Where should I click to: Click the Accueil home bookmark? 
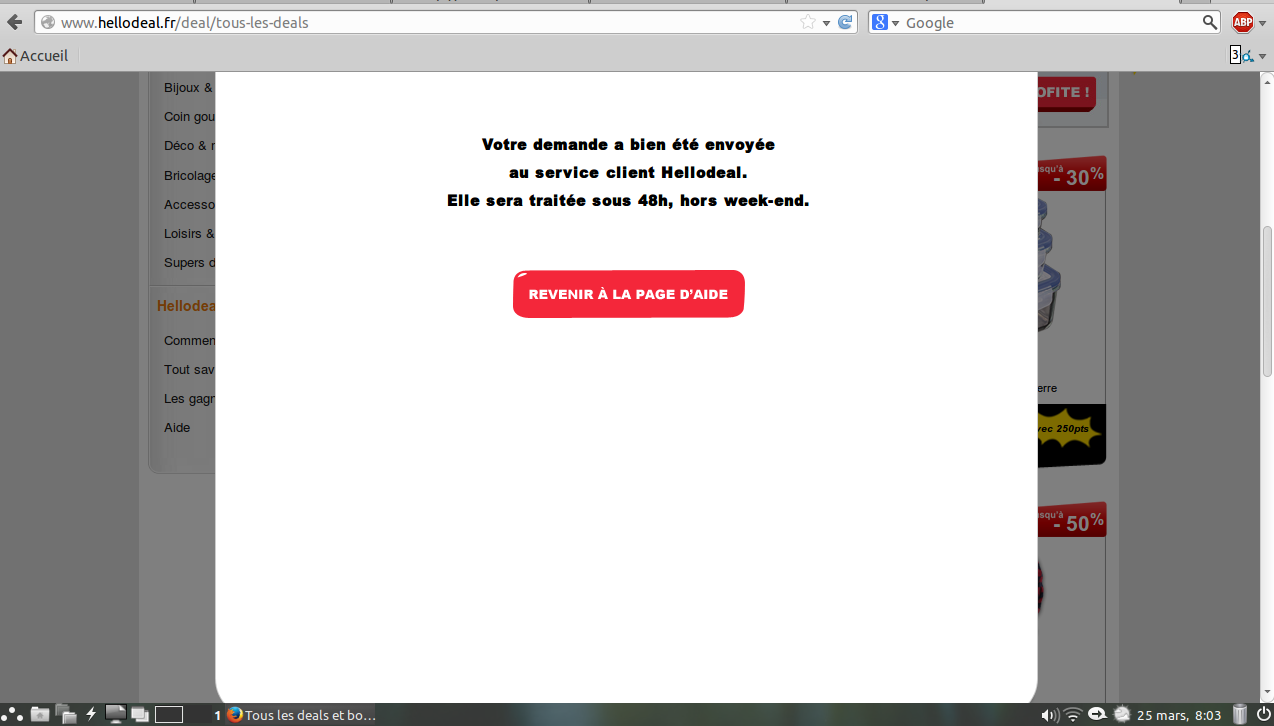[x=35, y=56]
